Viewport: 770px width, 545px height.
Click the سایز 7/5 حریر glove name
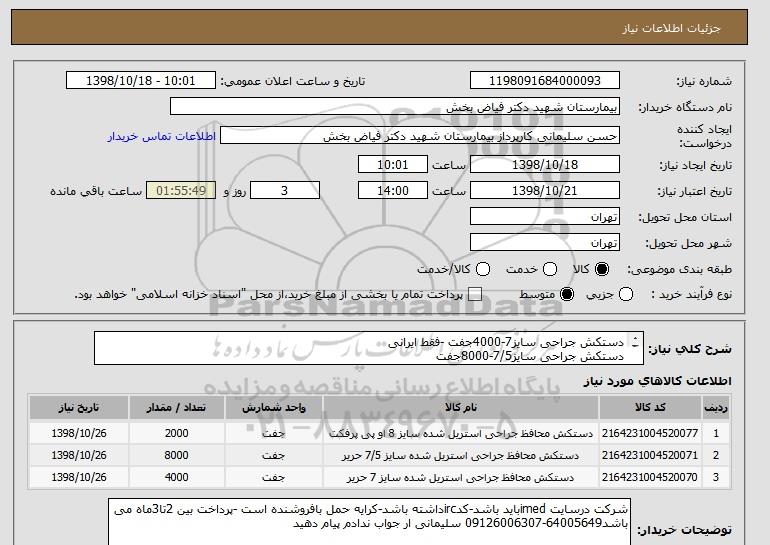461,456
